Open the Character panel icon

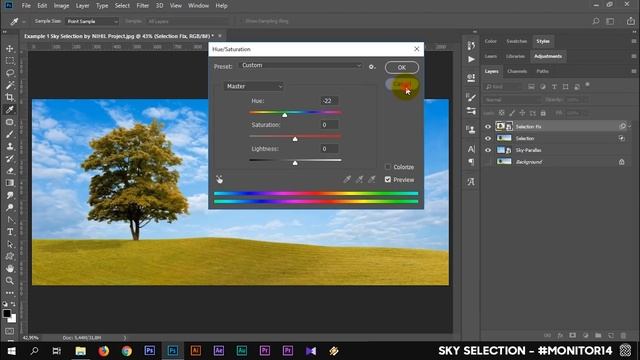tap(471, 149)
